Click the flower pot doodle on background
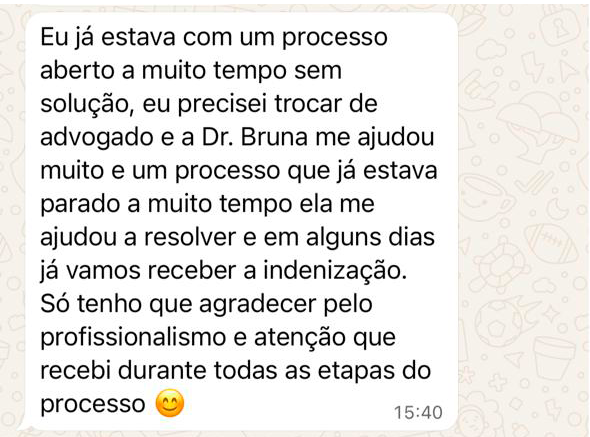The image size is (590, 437). [555, 358]
